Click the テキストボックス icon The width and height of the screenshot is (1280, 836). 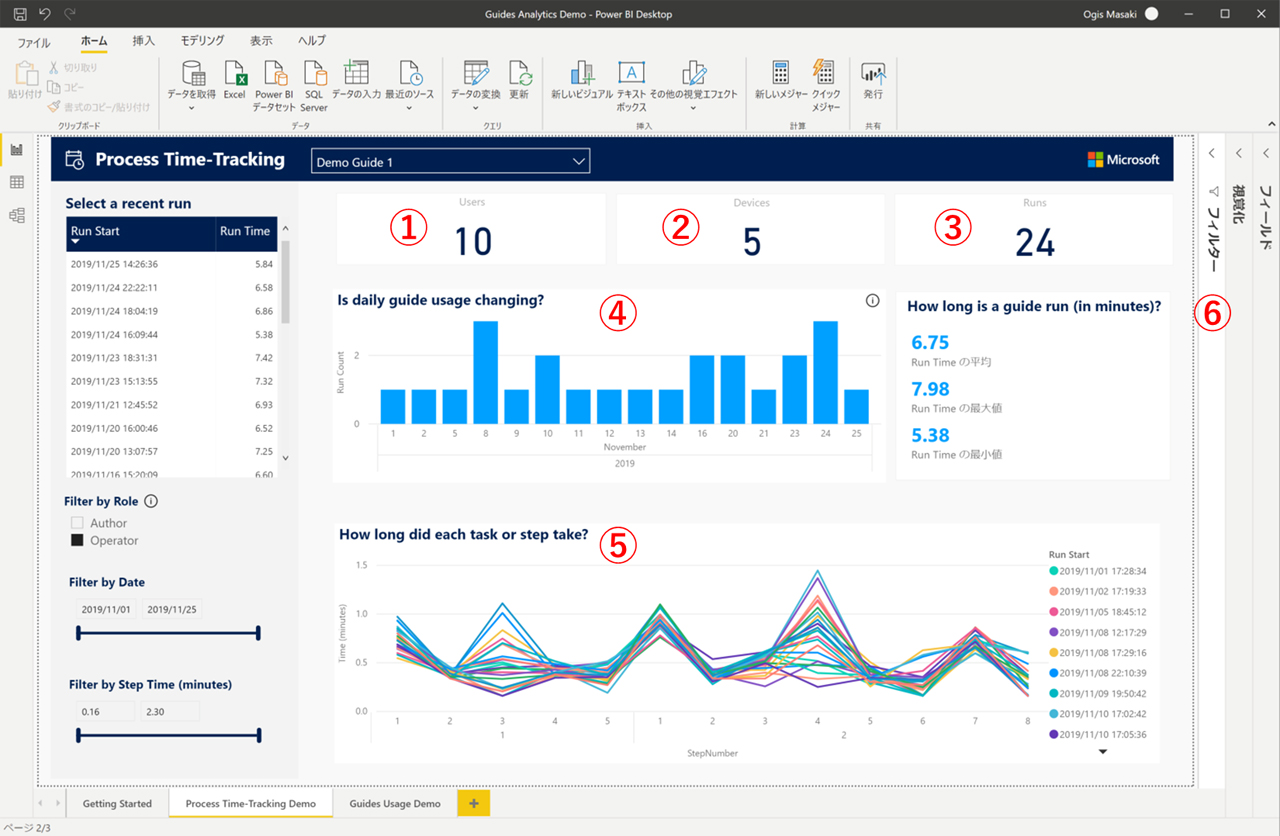pyautogui.click(x=631, y=73)
